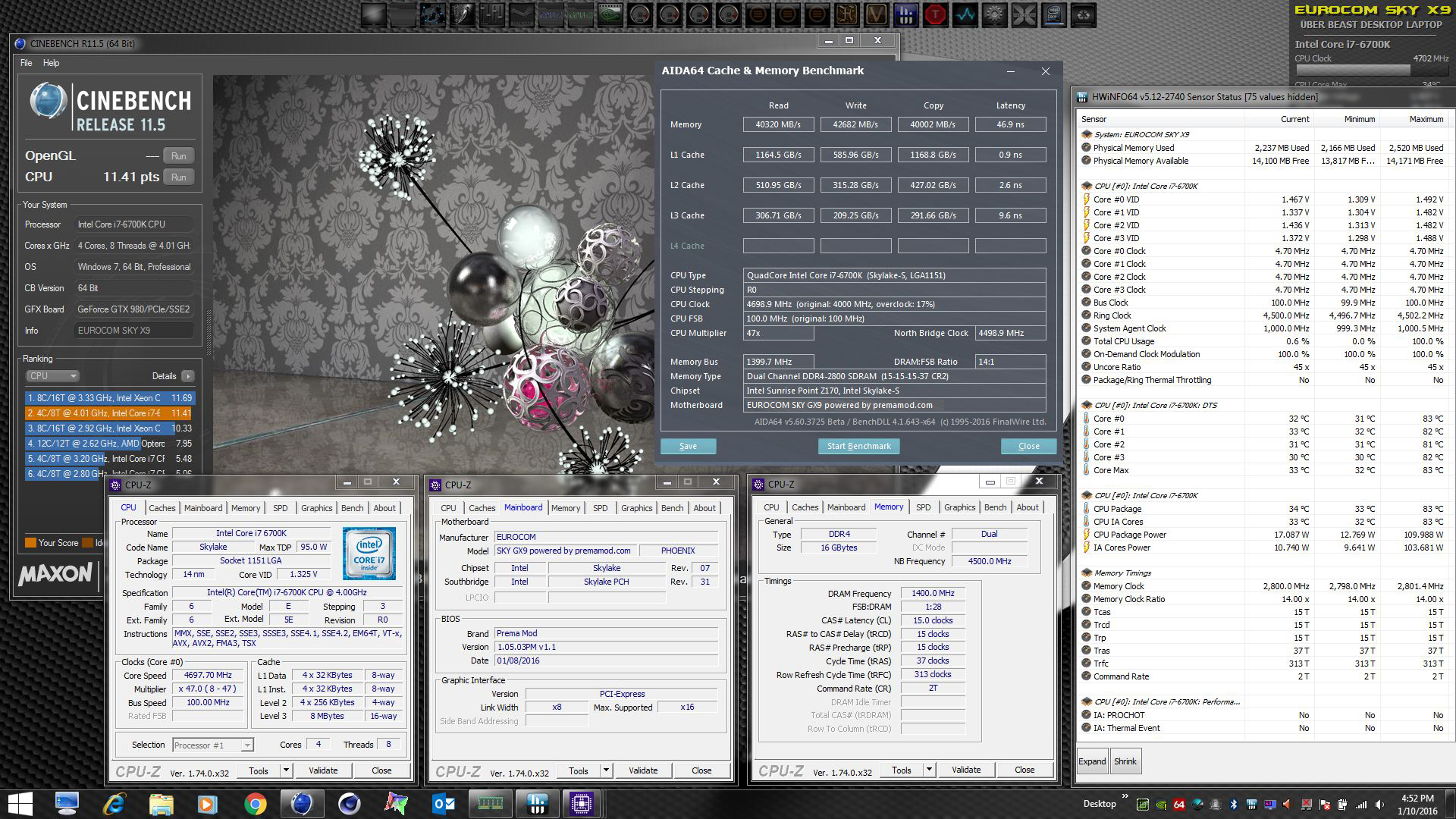Viewport: 1456px width, 819px height.
Task: Launch the NVIDIA icon in top dock
Action: 610,14
